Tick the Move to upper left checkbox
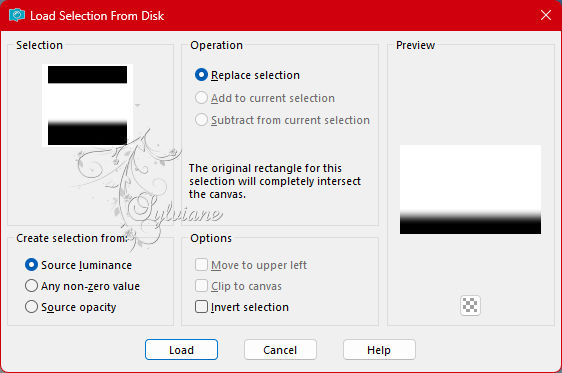The image size is (562, 373). click(201, 265)
